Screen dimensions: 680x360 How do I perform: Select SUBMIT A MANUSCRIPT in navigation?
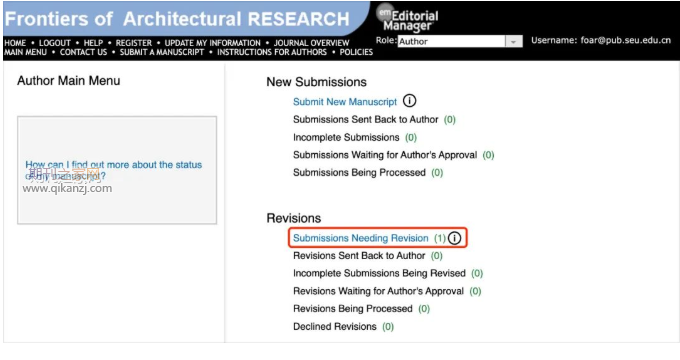(162, 52)
